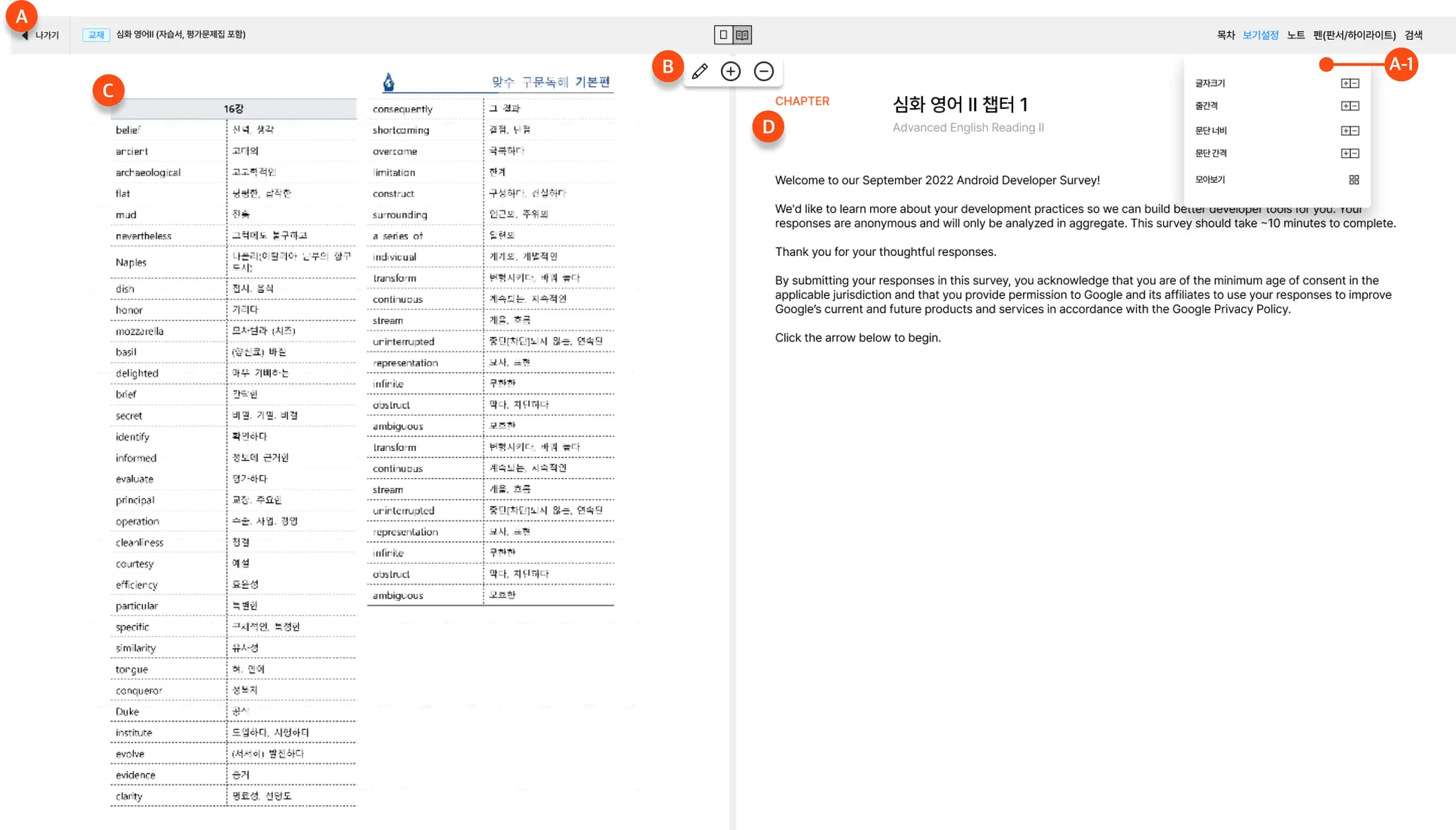The image size is (1456, 830).
Task: Increase line spacing with 줄간격 plus
Action: tap(1346, 106)
